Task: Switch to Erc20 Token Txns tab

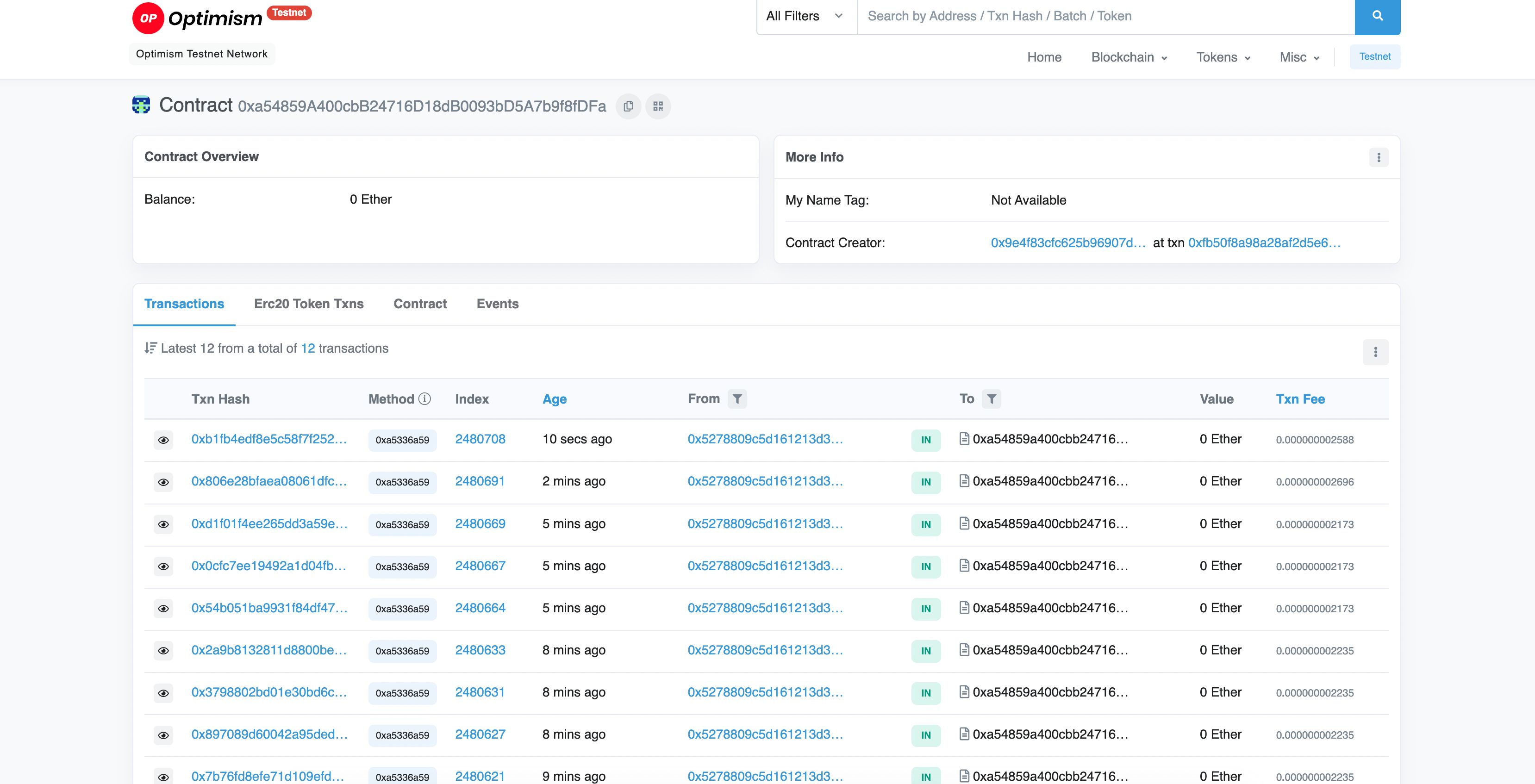Action: 309,304
